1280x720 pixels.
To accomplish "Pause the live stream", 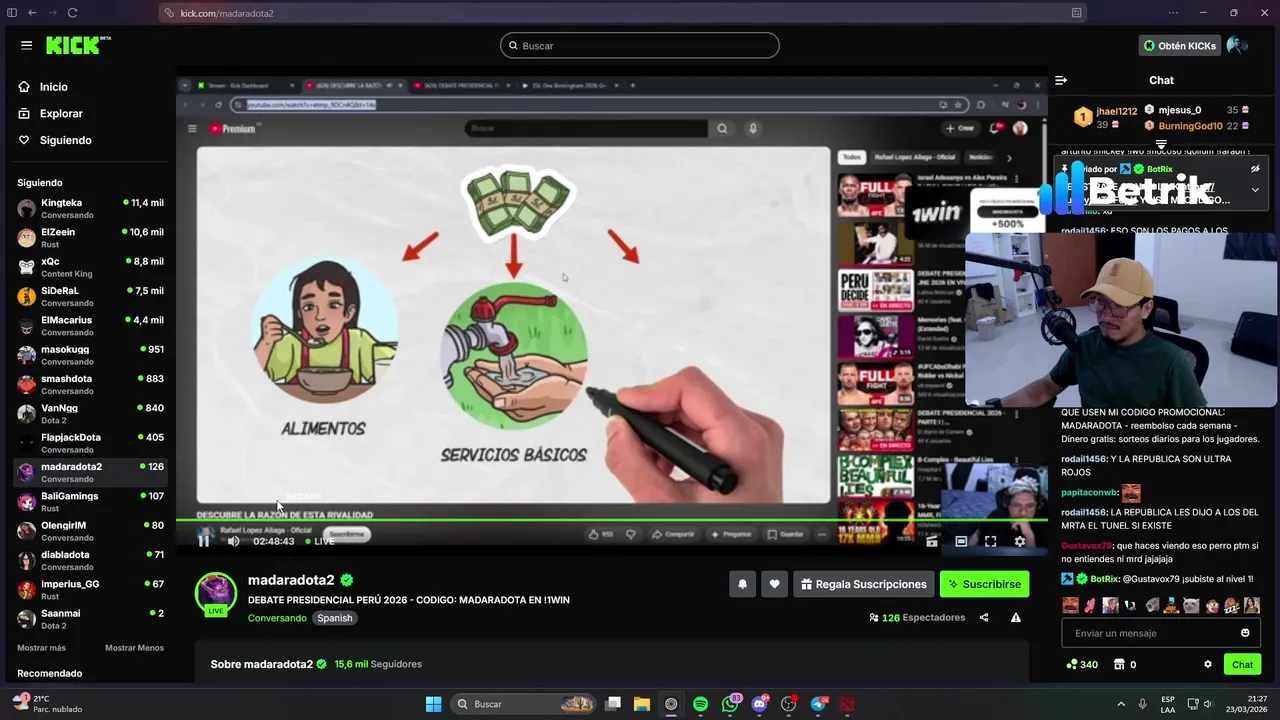I will 204,541.
